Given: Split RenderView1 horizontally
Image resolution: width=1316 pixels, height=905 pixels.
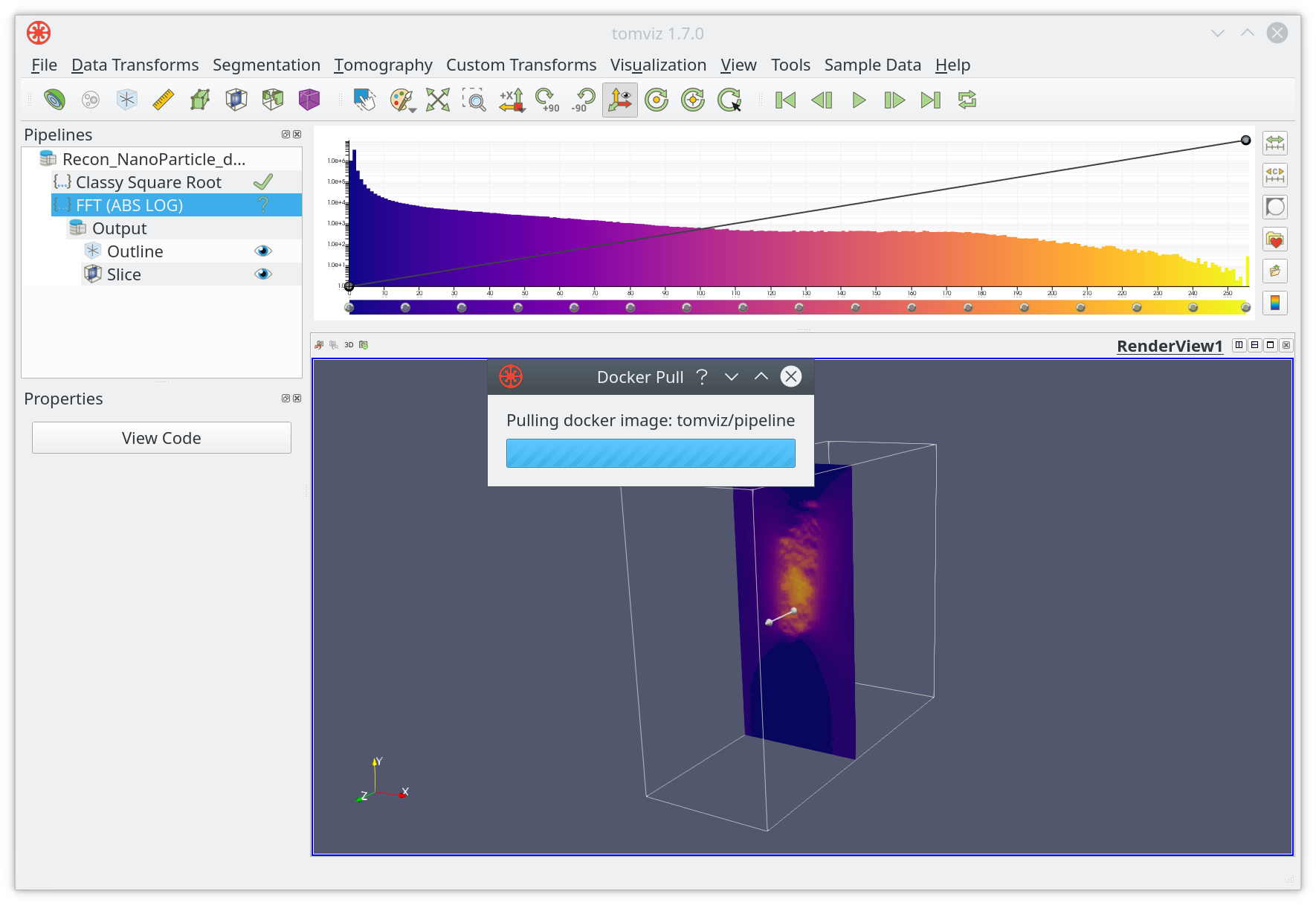Looking at the screenshot, I should (1239, 345).
